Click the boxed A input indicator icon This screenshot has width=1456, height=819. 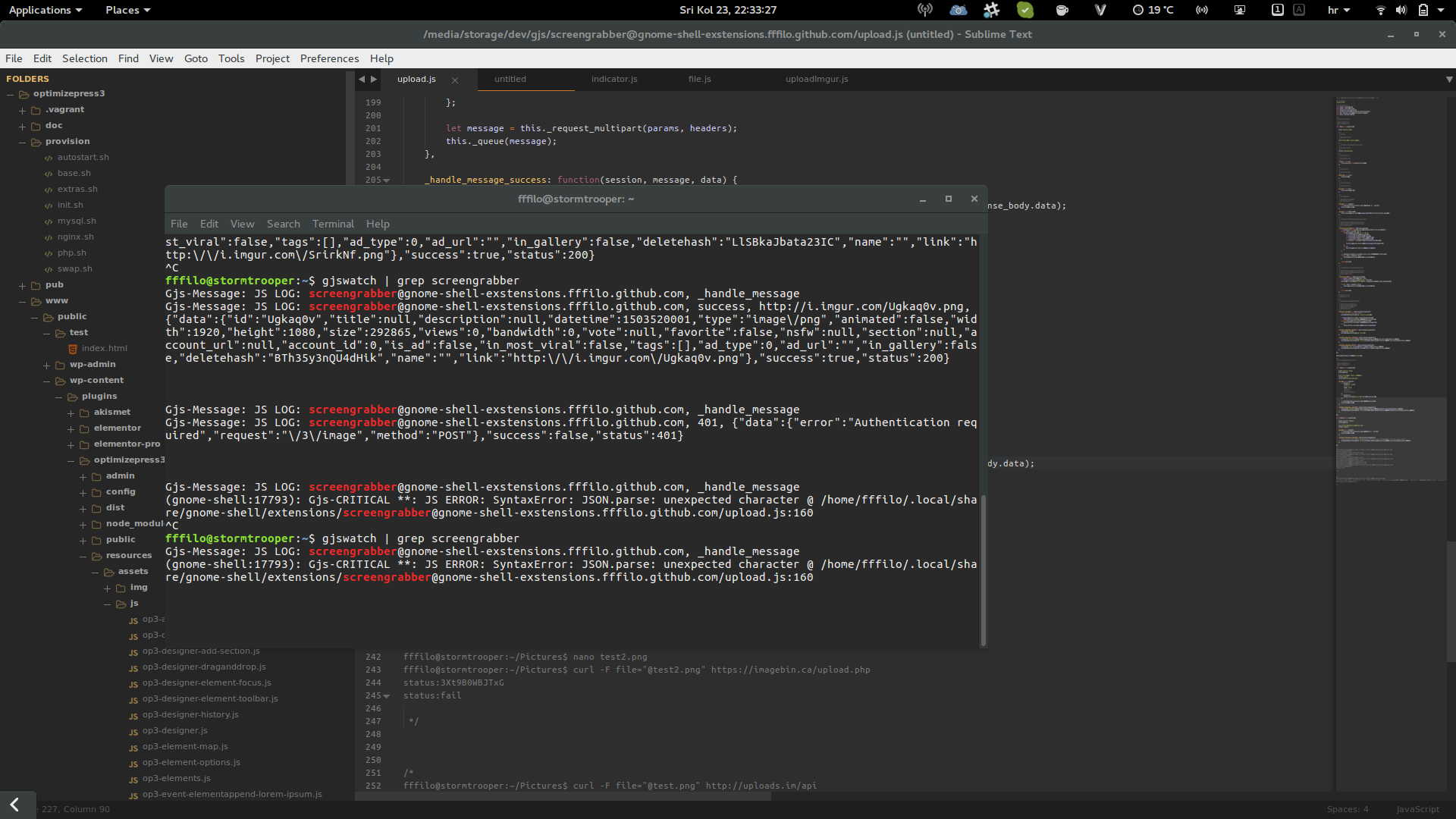coord(1299,10)
